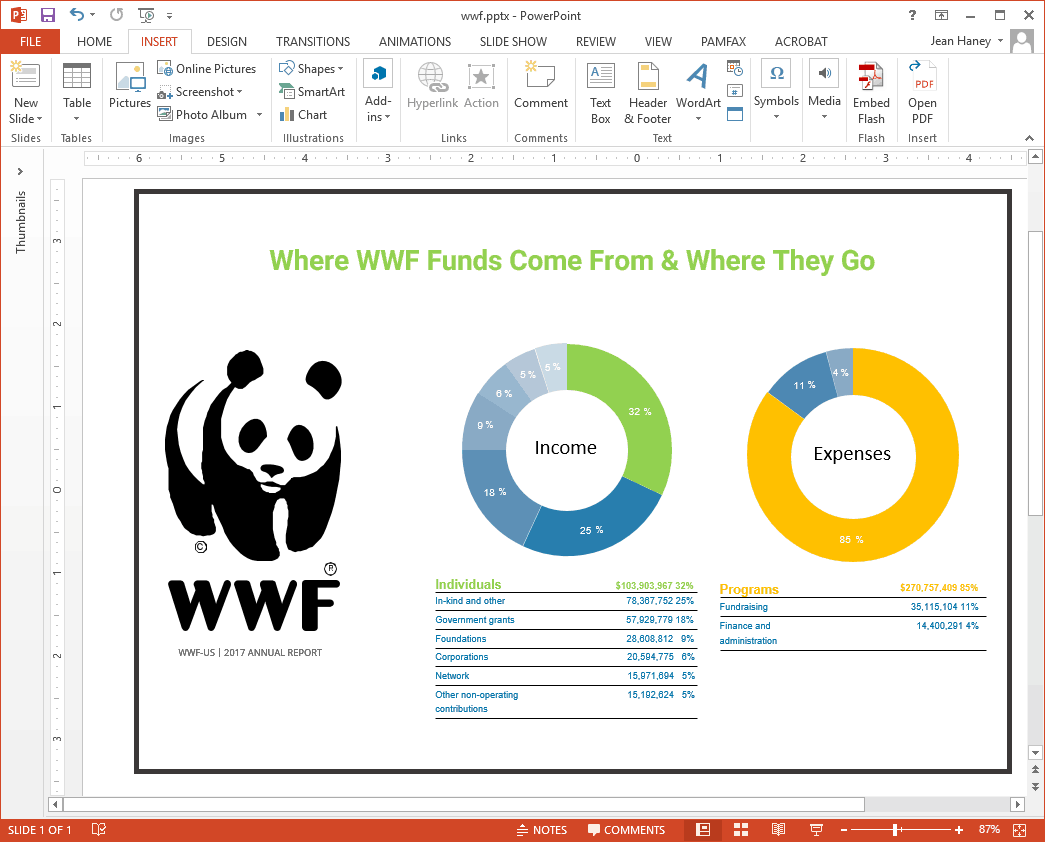Open the Table insert dropdown
1045x842 pixels.
(77, 93)
